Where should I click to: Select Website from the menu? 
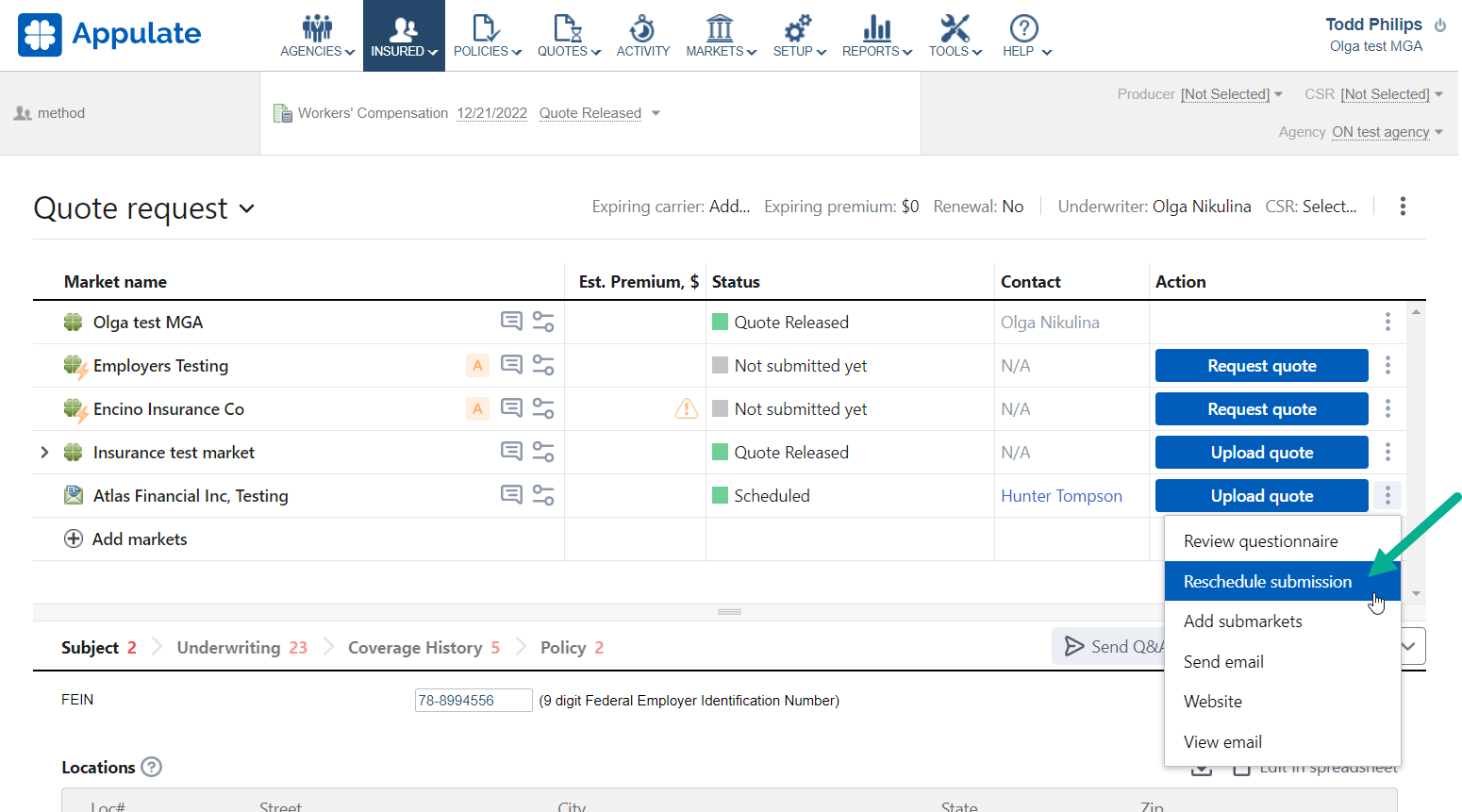(1283, 702)
